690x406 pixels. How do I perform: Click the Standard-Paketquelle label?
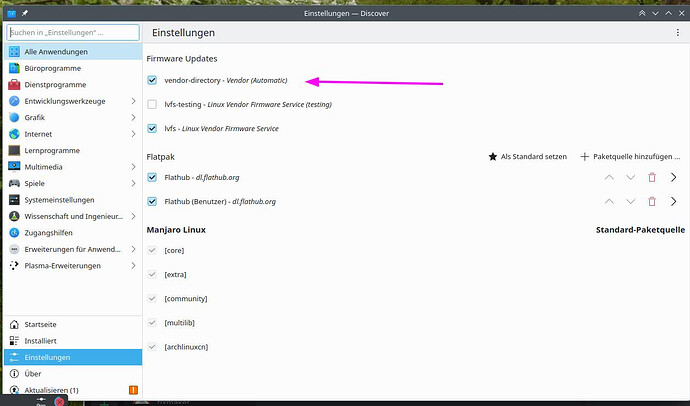[640, 230]
